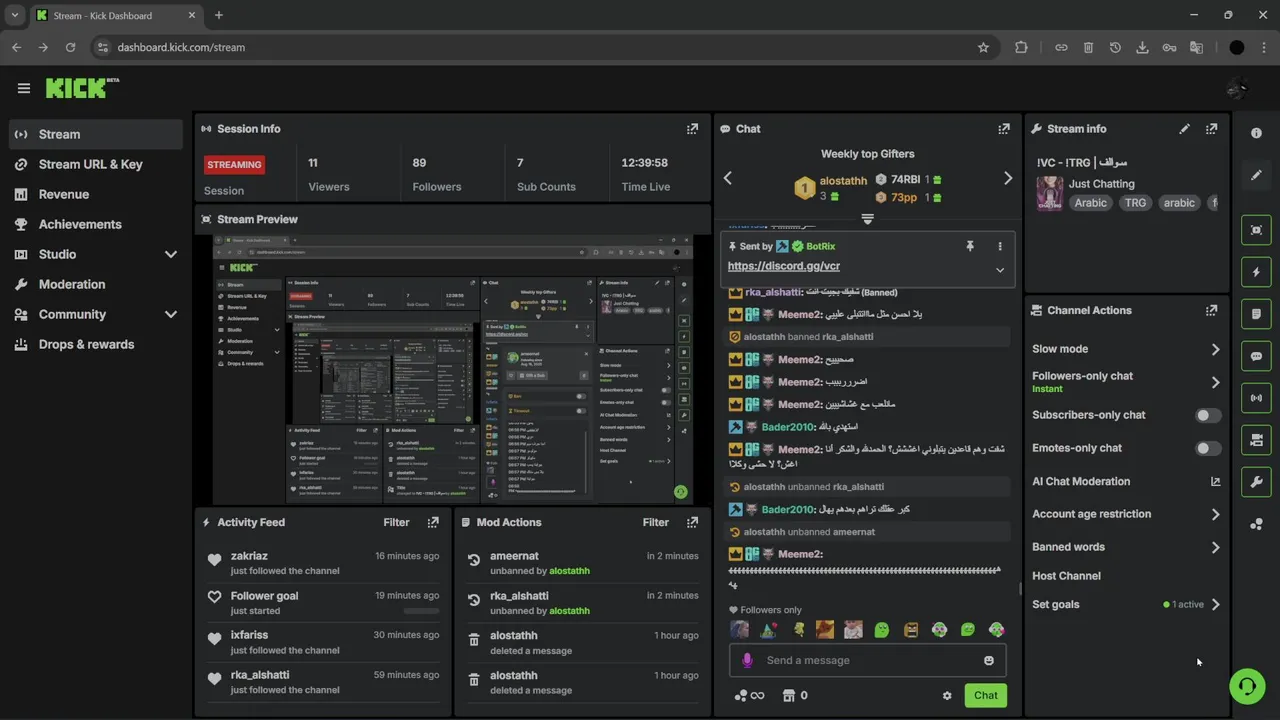Open Slow mode options chevron

[1215, 349]
